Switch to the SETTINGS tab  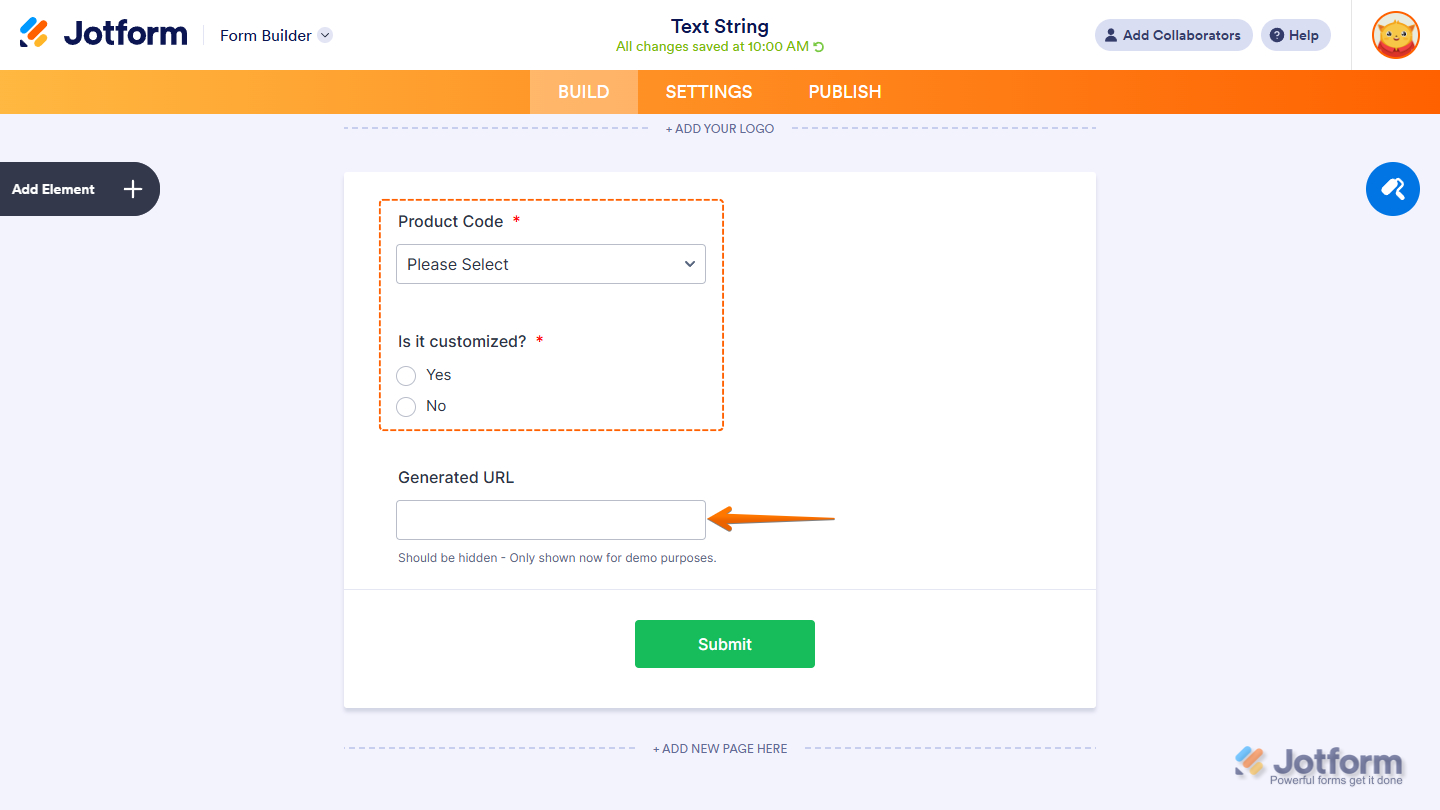pos(708,91)
